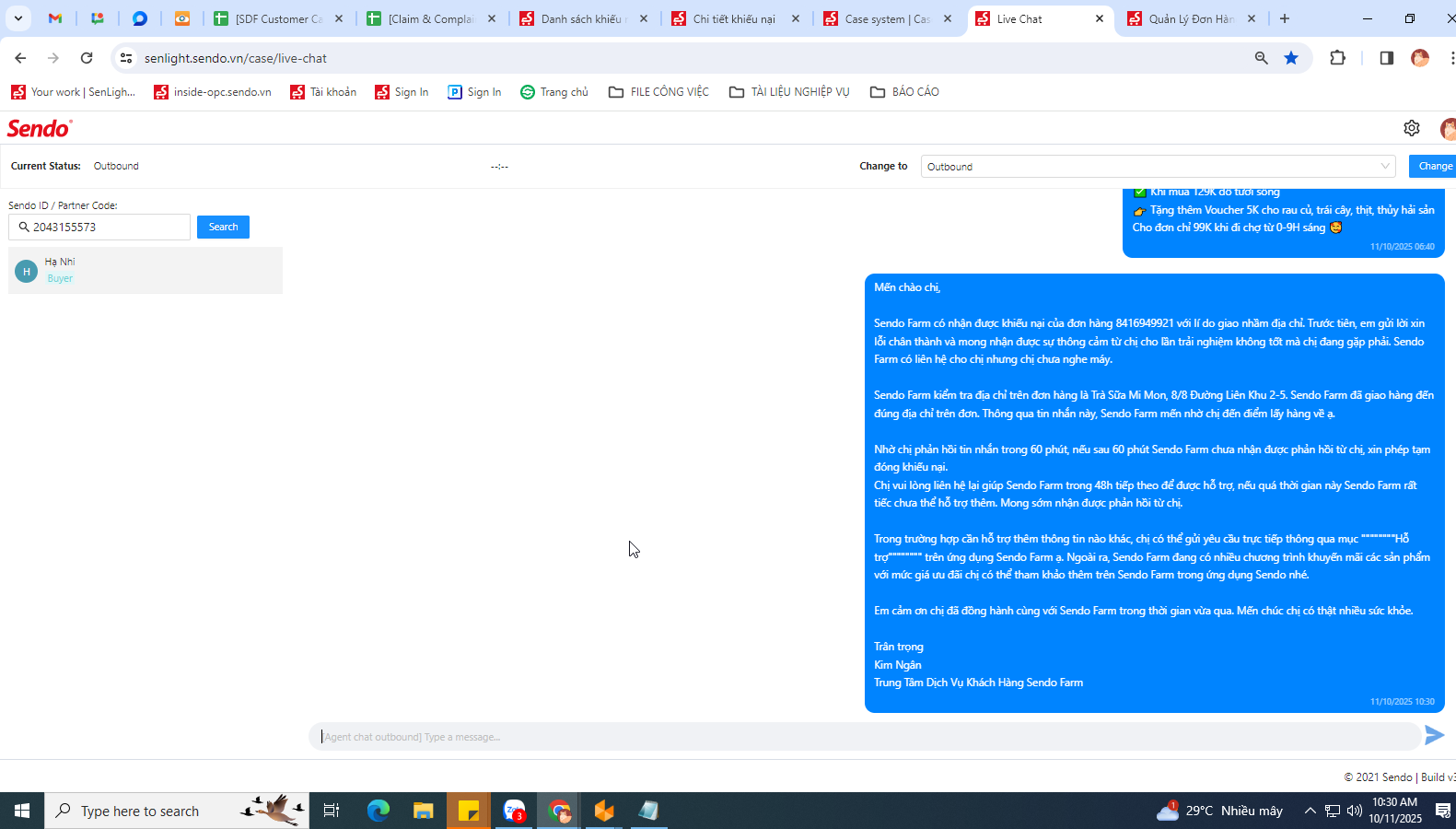1456x829 pixels.
Task: Open the search tabs dropdown arrow
Action: tap(17, 18)
